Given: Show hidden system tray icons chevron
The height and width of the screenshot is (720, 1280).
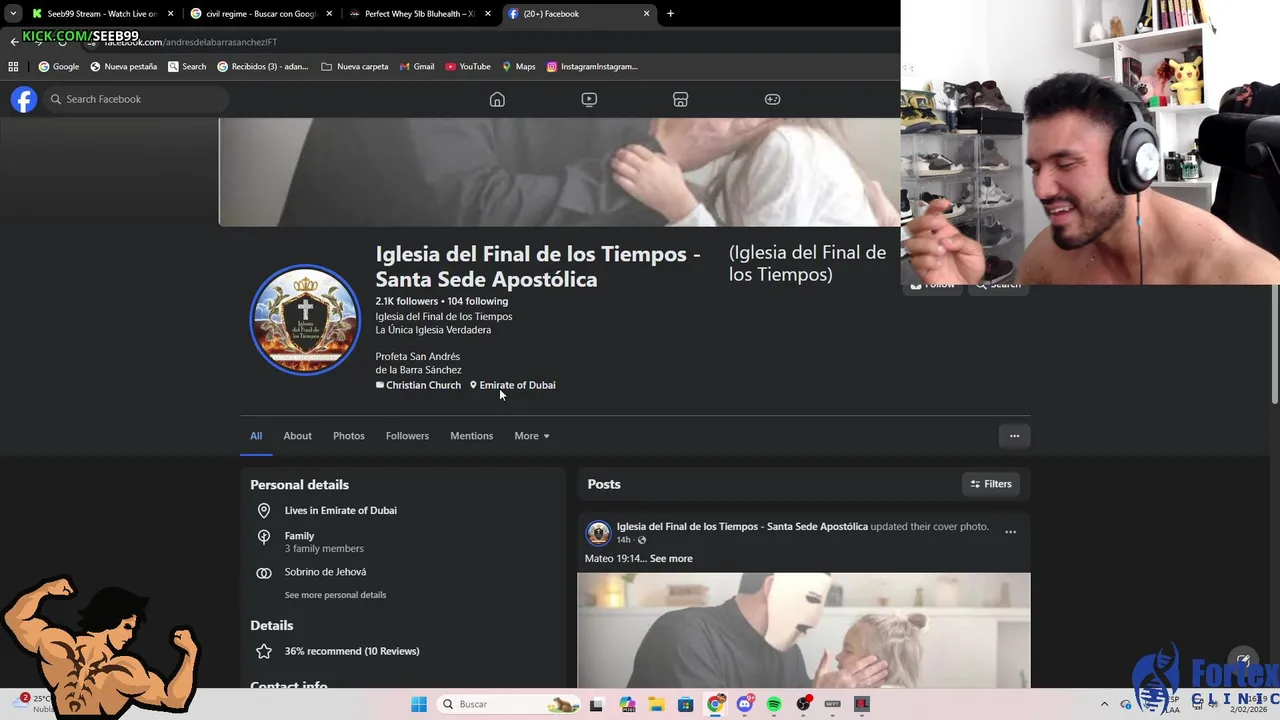Looking at the screenshot, I should (x=1104, y=704).
